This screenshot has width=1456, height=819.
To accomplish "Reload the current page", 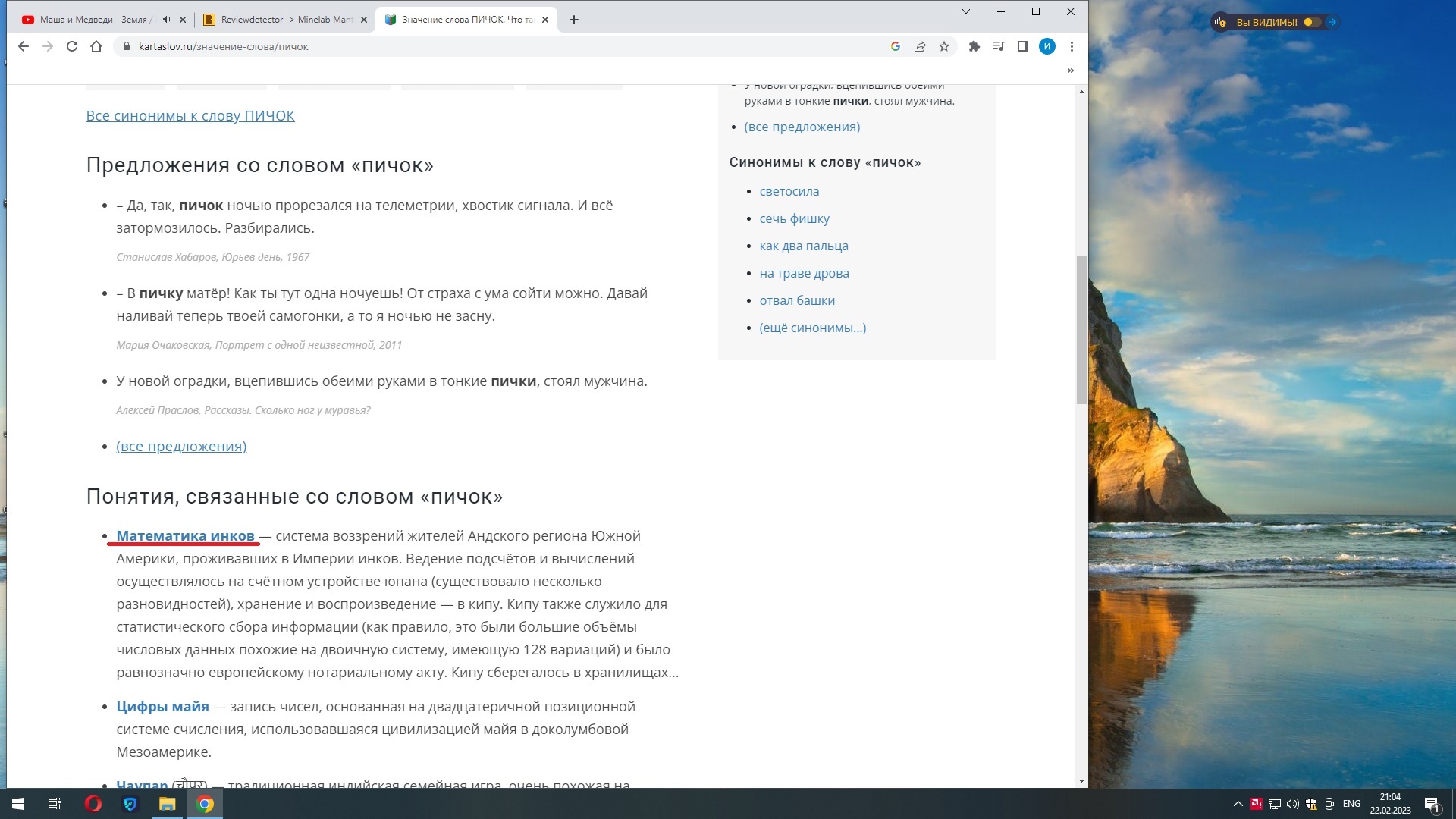I will [x=72, y=46].
